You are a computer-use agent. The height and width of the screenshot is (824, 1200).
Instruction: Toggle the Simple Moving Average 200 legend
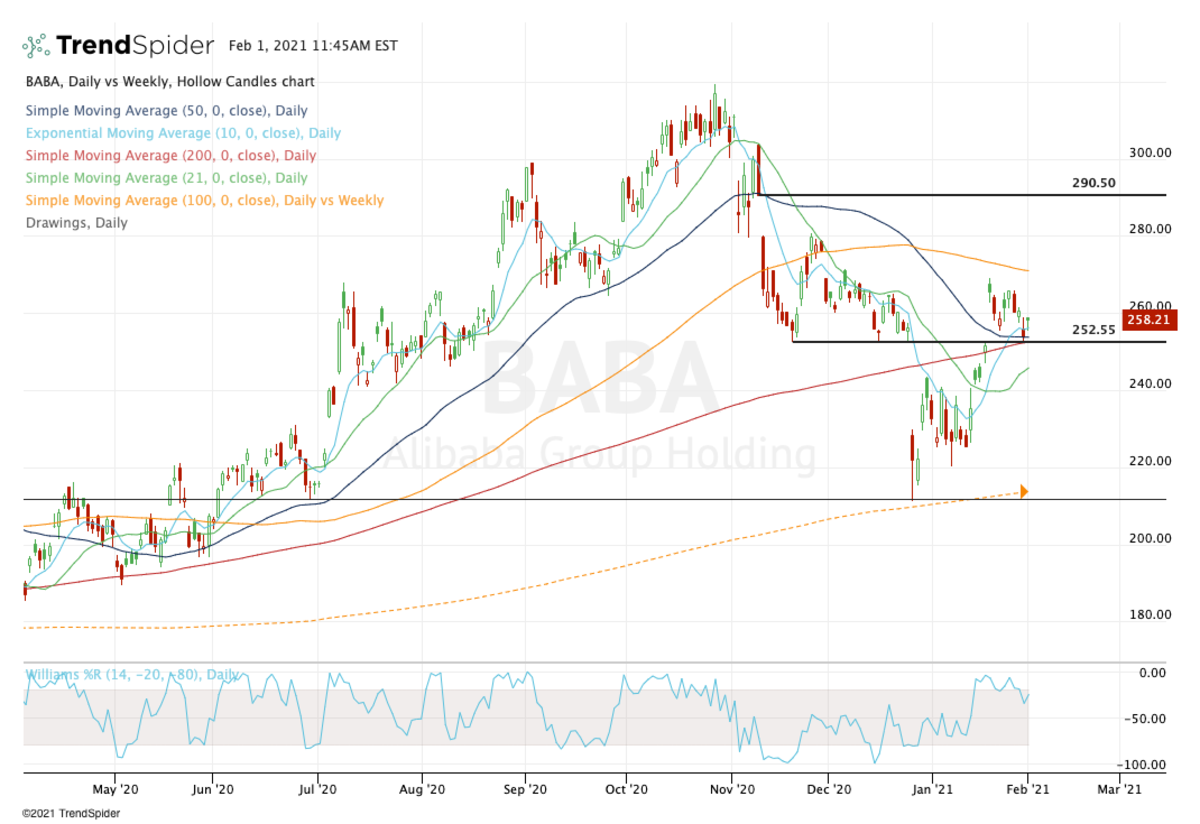pyautogui.click(x=168, y=156)
